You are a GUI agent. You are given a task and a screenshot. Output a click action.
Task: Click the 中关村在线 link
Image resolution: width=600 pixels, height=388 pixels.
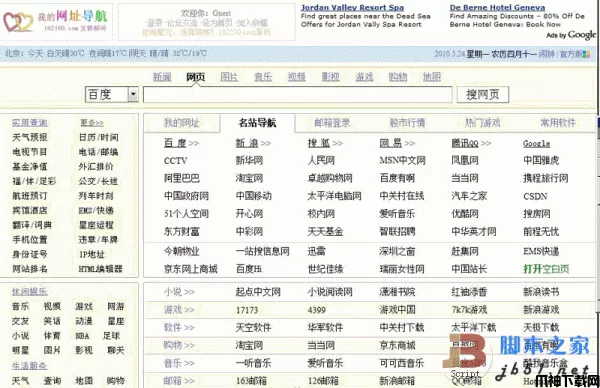(x=402, y=196)
